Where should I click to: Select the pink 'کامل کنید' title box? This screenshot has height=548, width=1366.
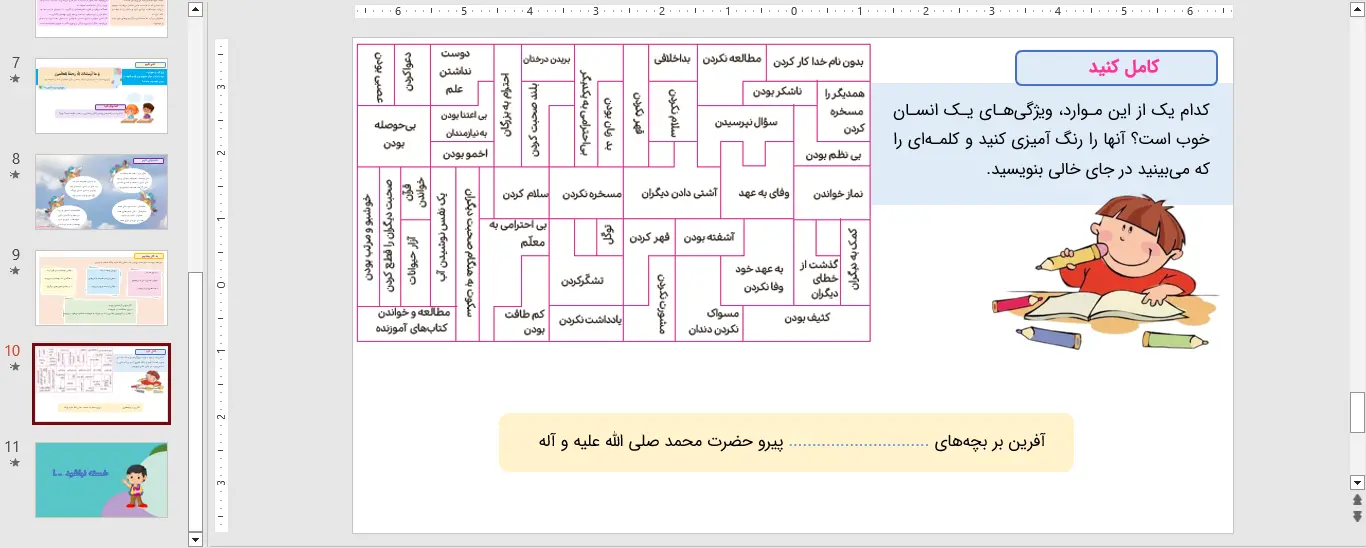tap(1116, 68)
